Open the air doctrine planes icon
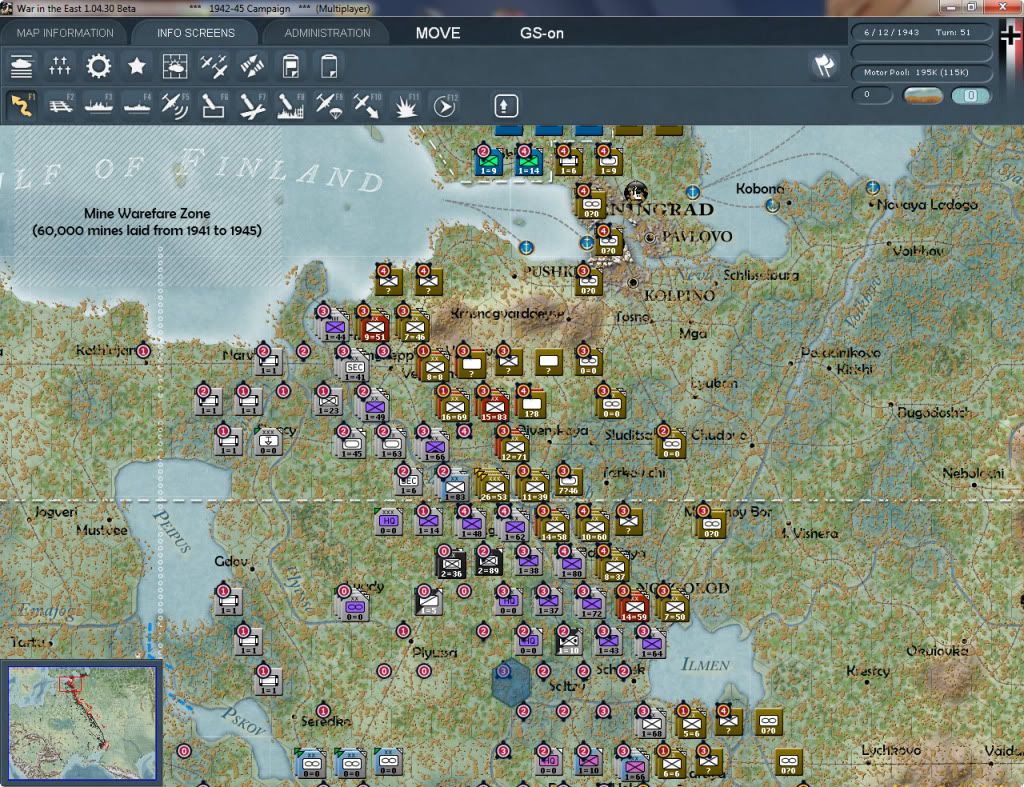Screen dimensions: 1024x787 coord(214,66)
